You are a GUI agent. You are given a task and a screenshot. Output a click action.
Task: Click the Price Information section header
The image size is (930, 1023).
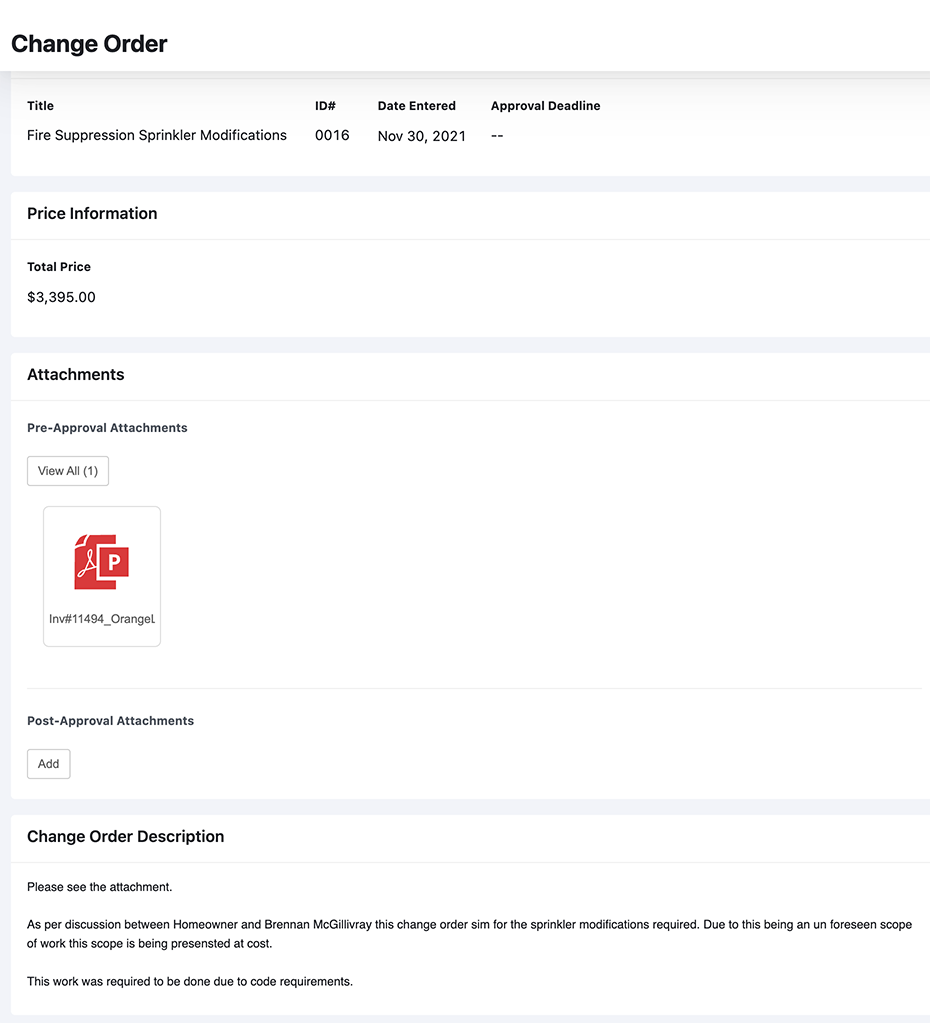click(x=92, y=213)
